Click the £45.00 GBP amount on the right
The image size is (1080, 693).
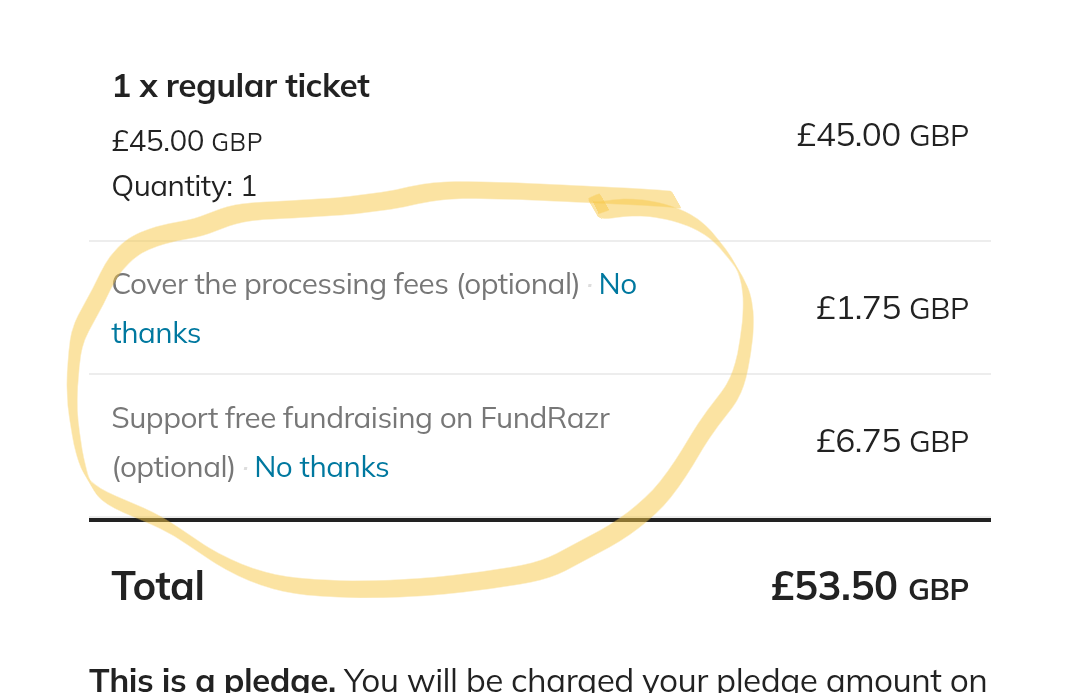(x=882, y=134)
